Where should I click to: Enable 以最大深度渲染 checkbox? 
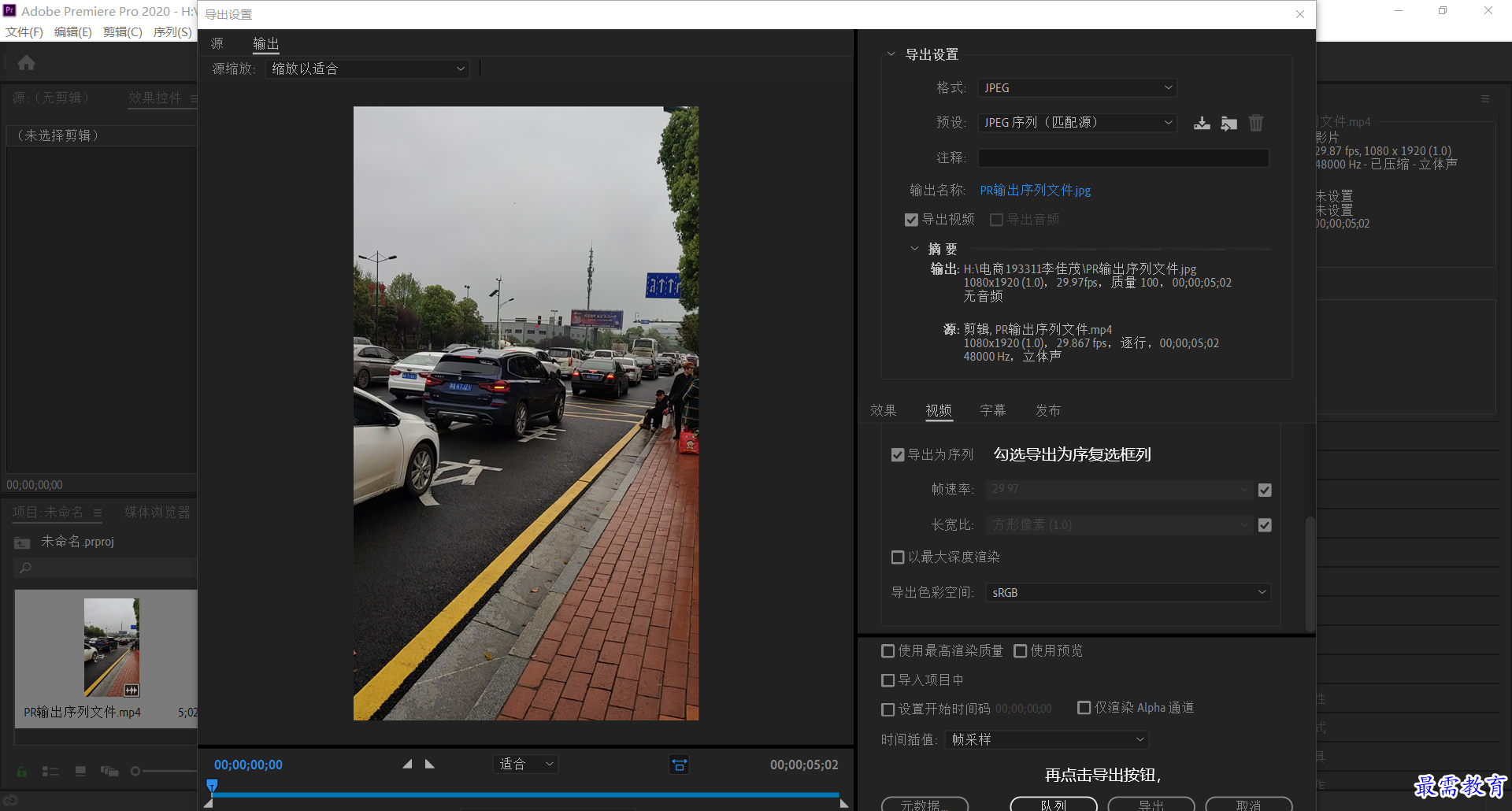tap(897, 557)
